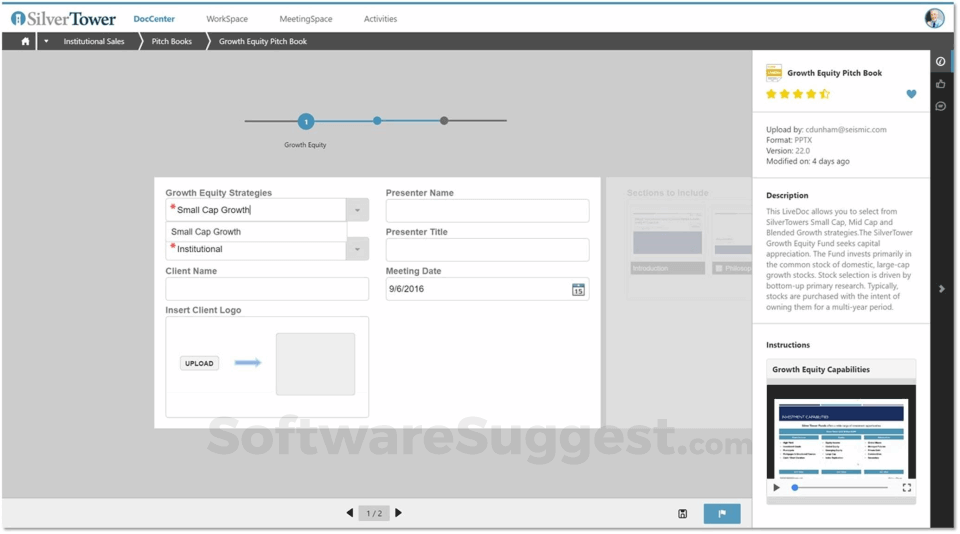
Task: Click the save icon in bottom bar
Action: tap(683, 514)
